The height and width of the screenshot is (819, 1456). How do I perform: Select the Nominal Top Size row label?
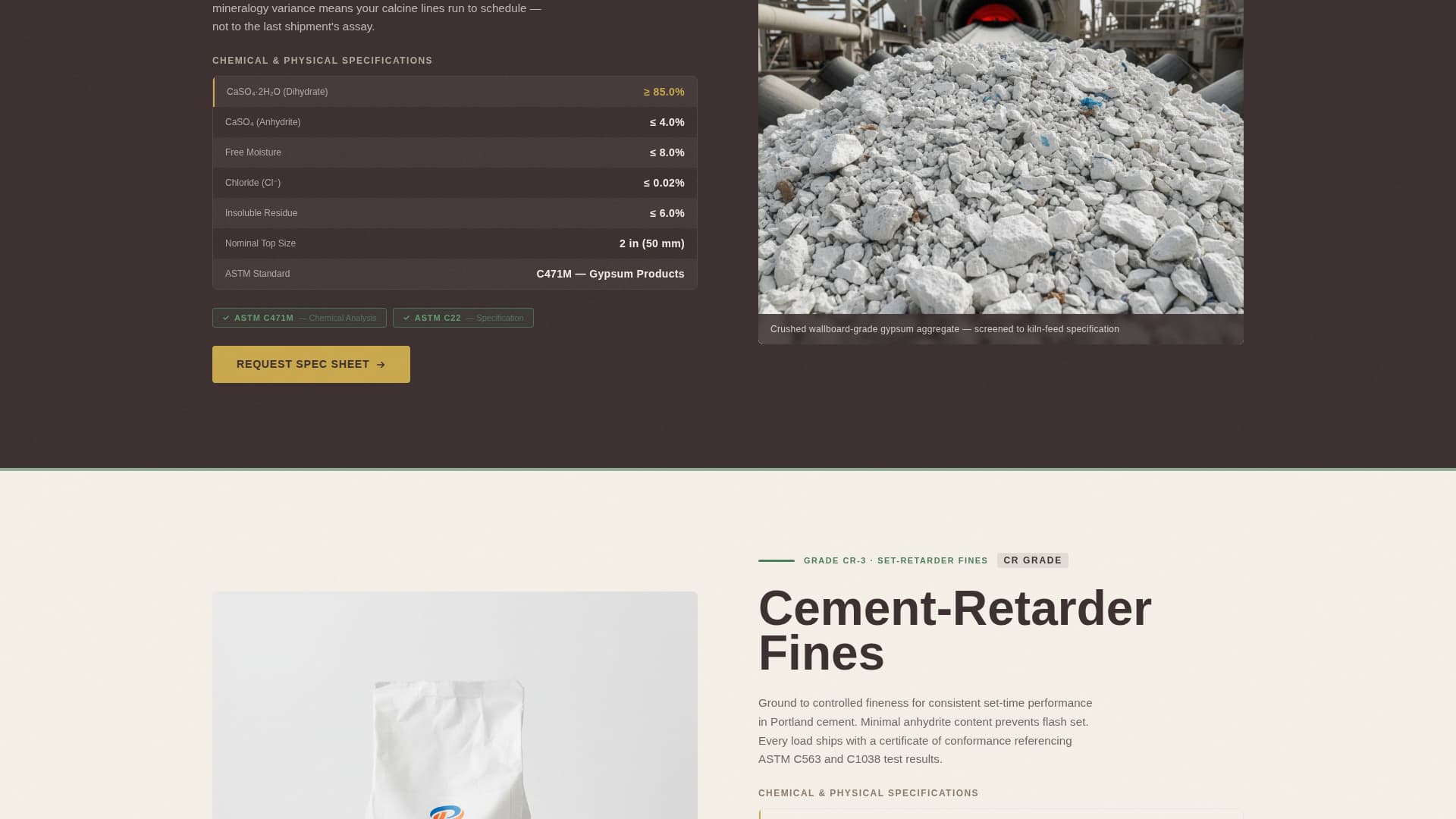(x=260, y=243)
